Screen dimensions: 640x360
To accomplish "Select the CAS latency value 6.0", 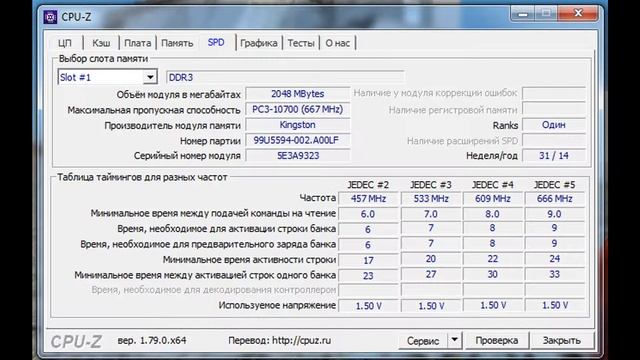I will click(369, 214).
